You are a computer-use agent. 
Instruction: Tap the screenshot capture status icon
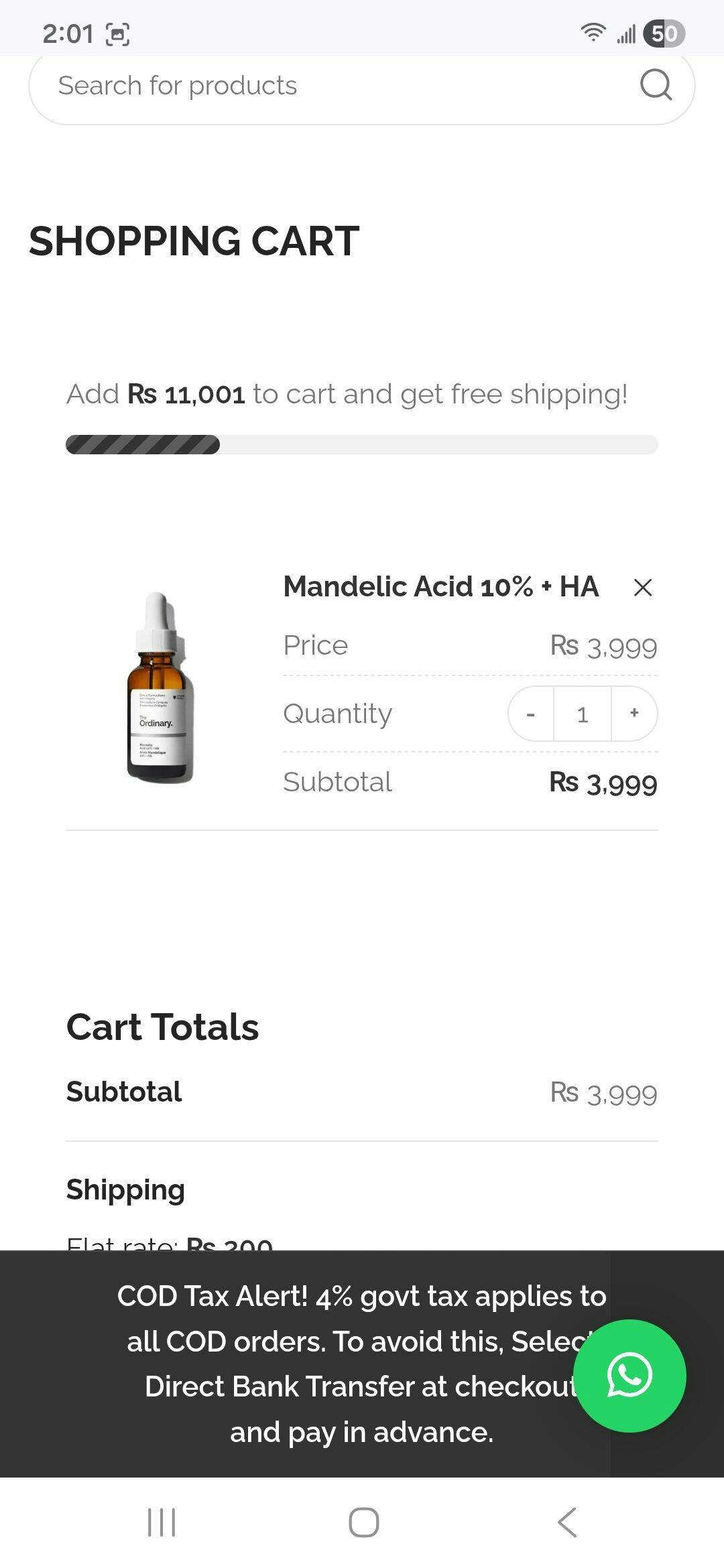[118, 34]
